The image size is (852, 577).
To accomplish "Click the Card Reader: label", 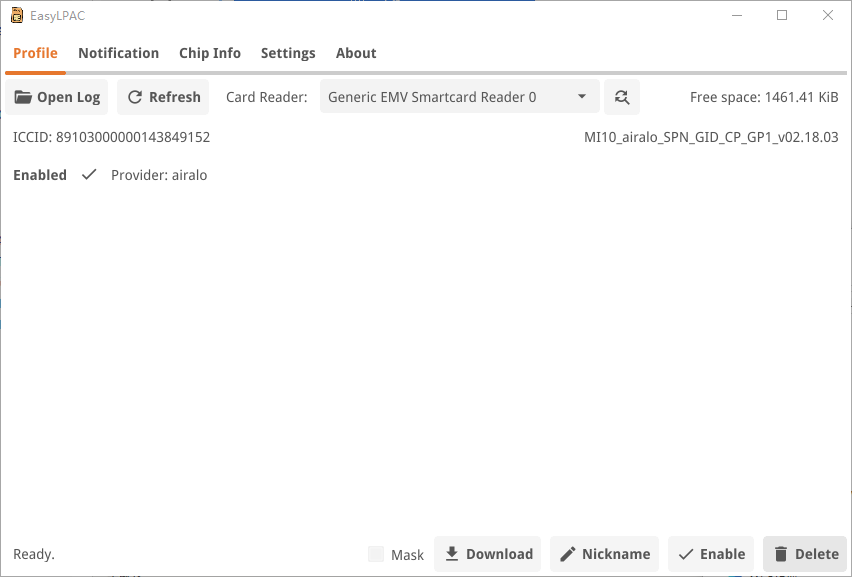I will click(267, 97).
